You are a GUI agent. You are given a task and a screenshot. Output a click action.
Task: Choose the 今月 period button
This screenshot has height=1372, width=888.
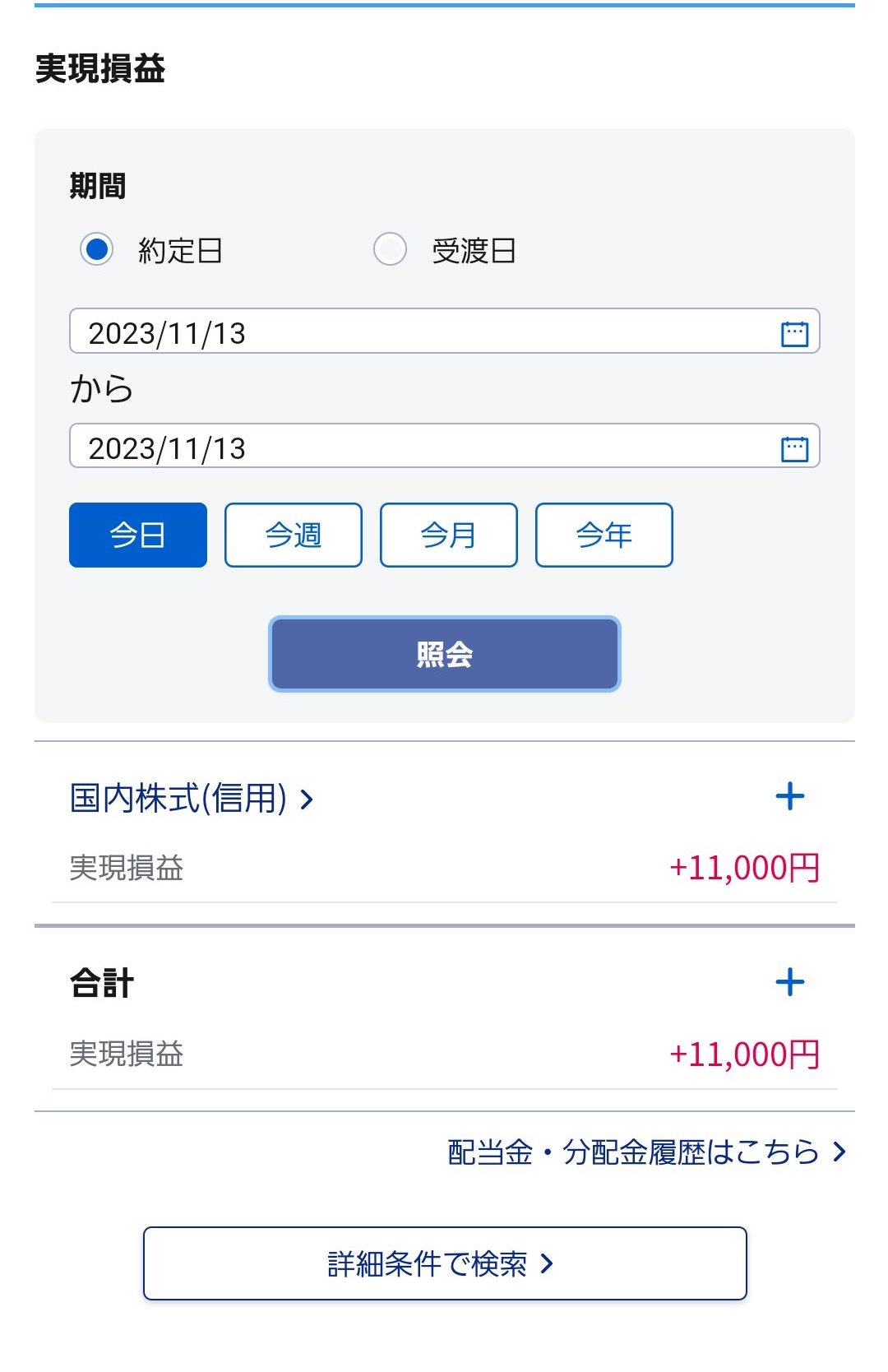[449, 535]
